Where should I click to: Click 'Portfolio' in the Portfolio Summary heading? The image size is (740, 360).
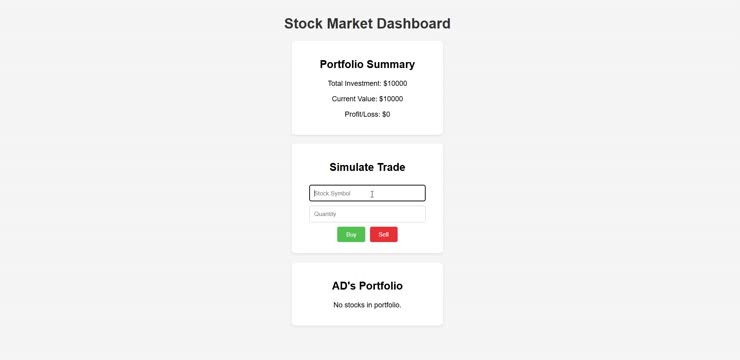pyautogui.click(x=343, y=64)
